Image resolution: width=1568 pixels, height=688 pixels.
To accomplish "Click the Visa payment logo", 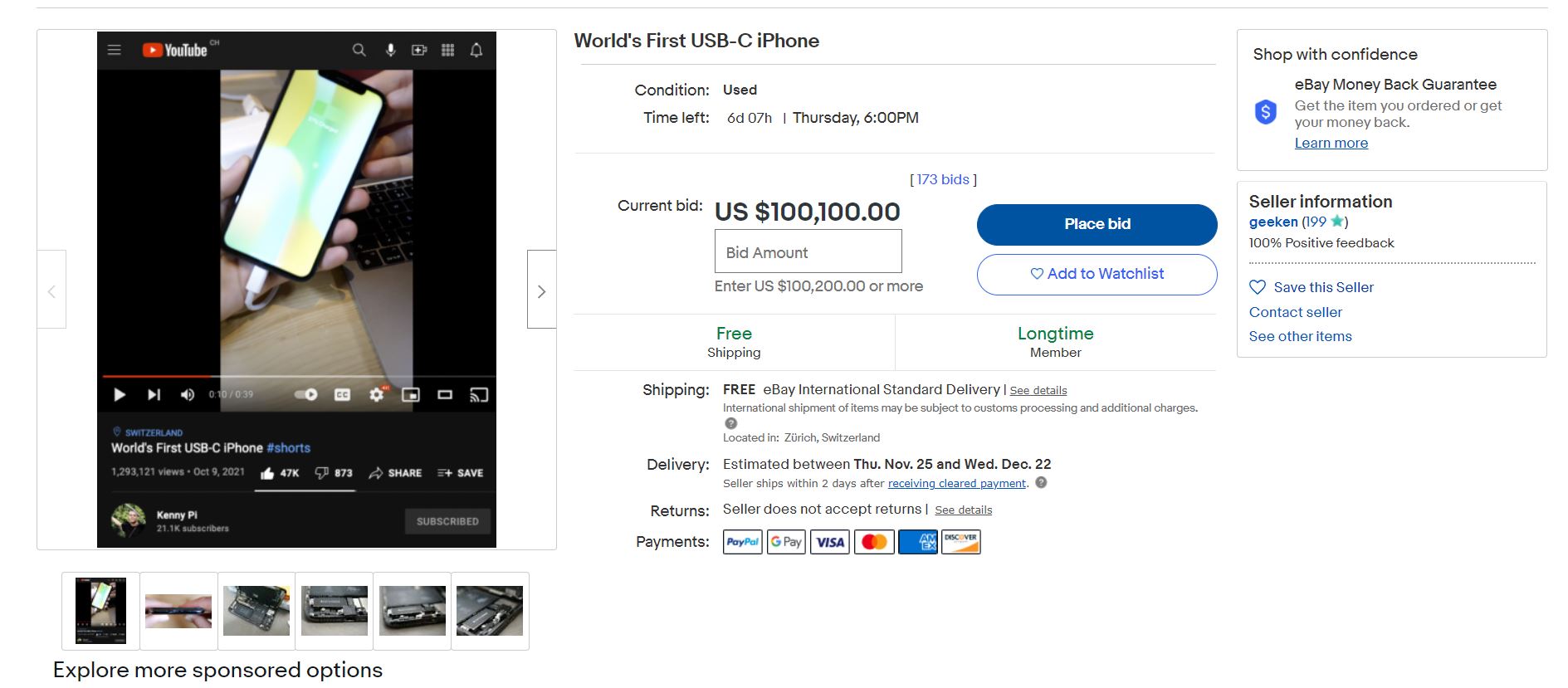I will tap(830, 542).
